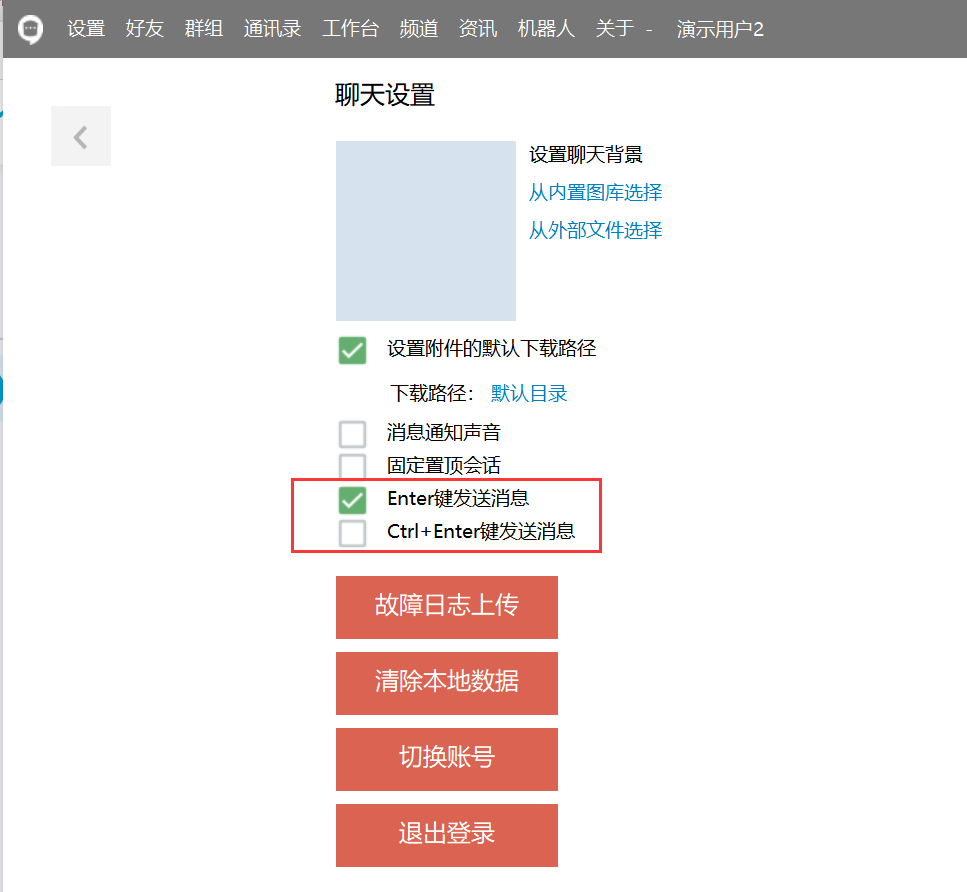
Task: Enable the 消息通知声音 checkbox
Action: [x=352, y=434]
